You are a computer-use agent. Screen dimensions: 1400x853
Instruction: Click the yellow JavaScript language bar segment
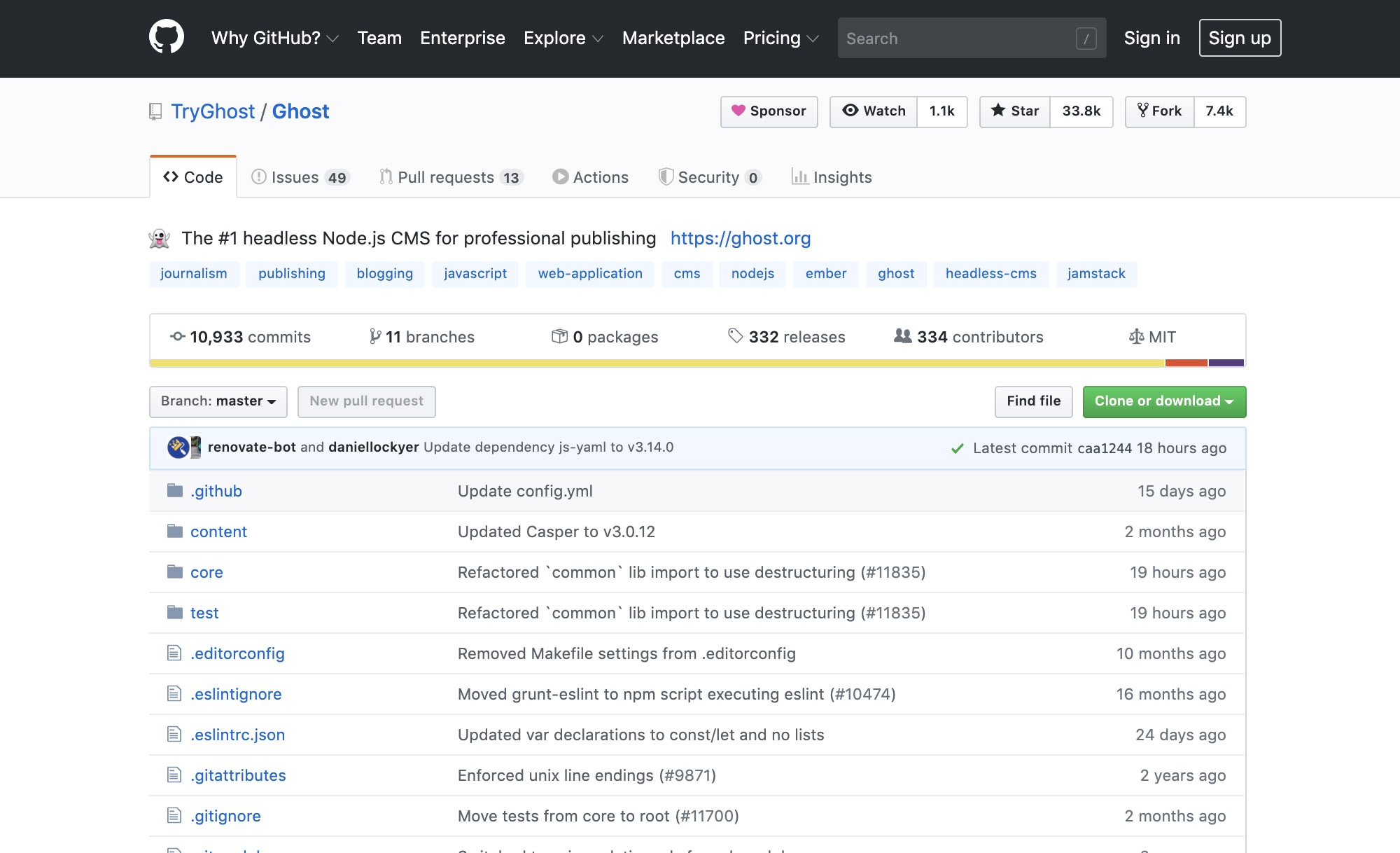657,363
